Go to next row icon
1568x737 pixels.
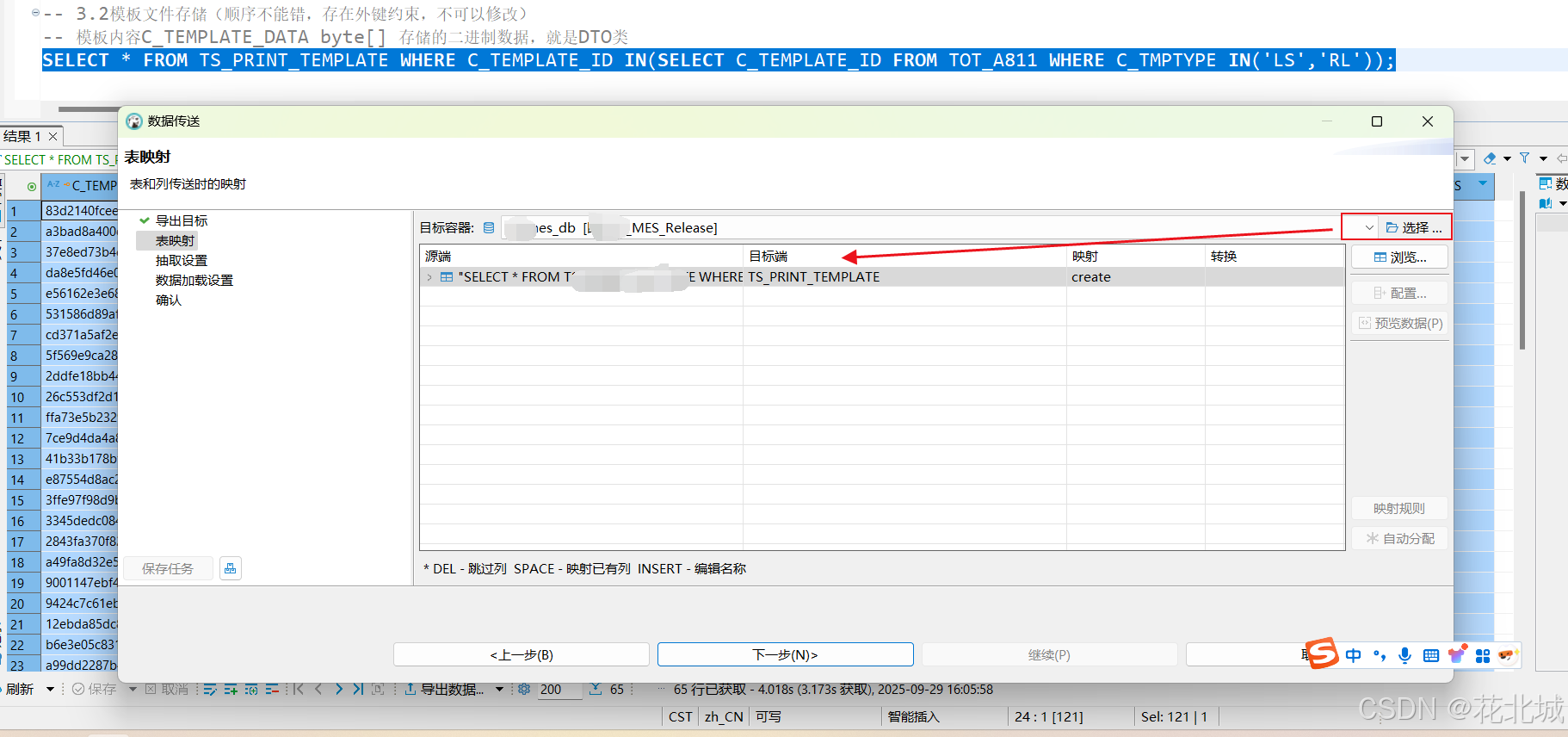[339, 689]
